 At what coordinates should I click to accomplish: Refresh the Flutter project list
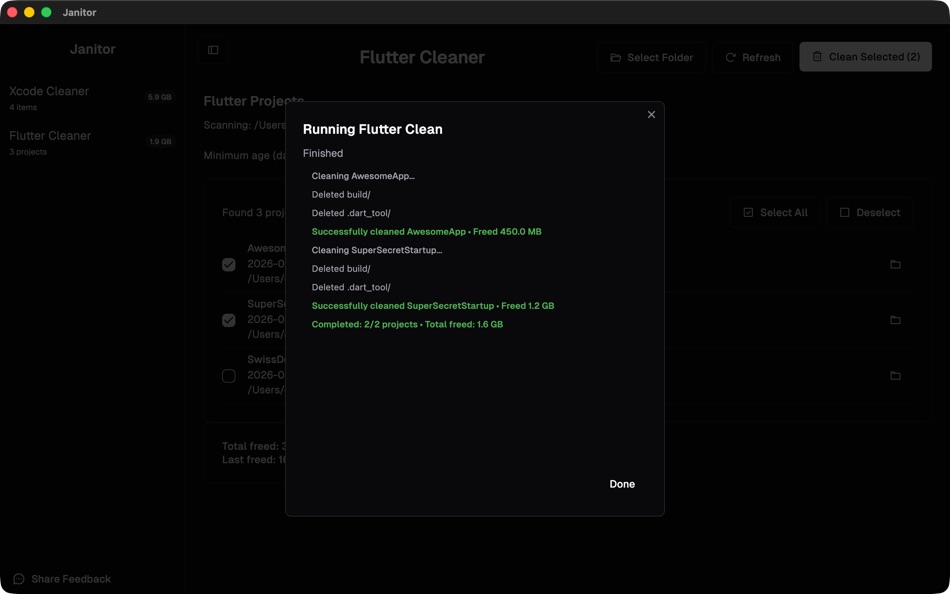click(x=752, y=58)
